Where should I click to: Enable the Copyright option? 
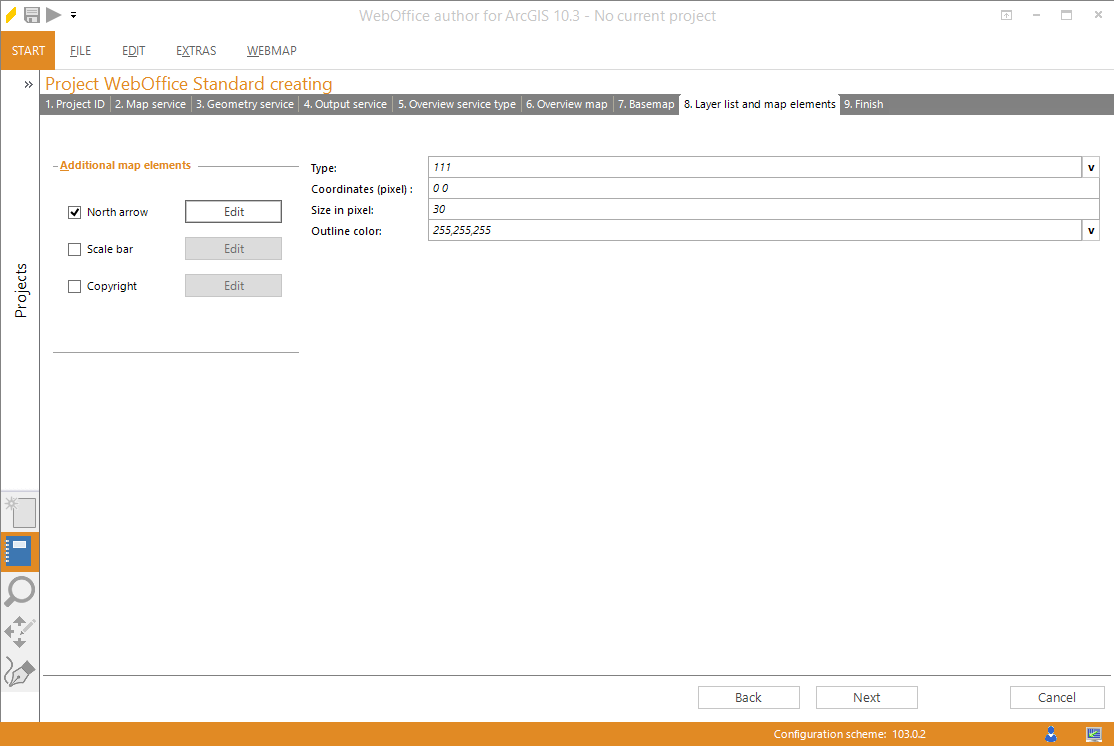point(74,285)
